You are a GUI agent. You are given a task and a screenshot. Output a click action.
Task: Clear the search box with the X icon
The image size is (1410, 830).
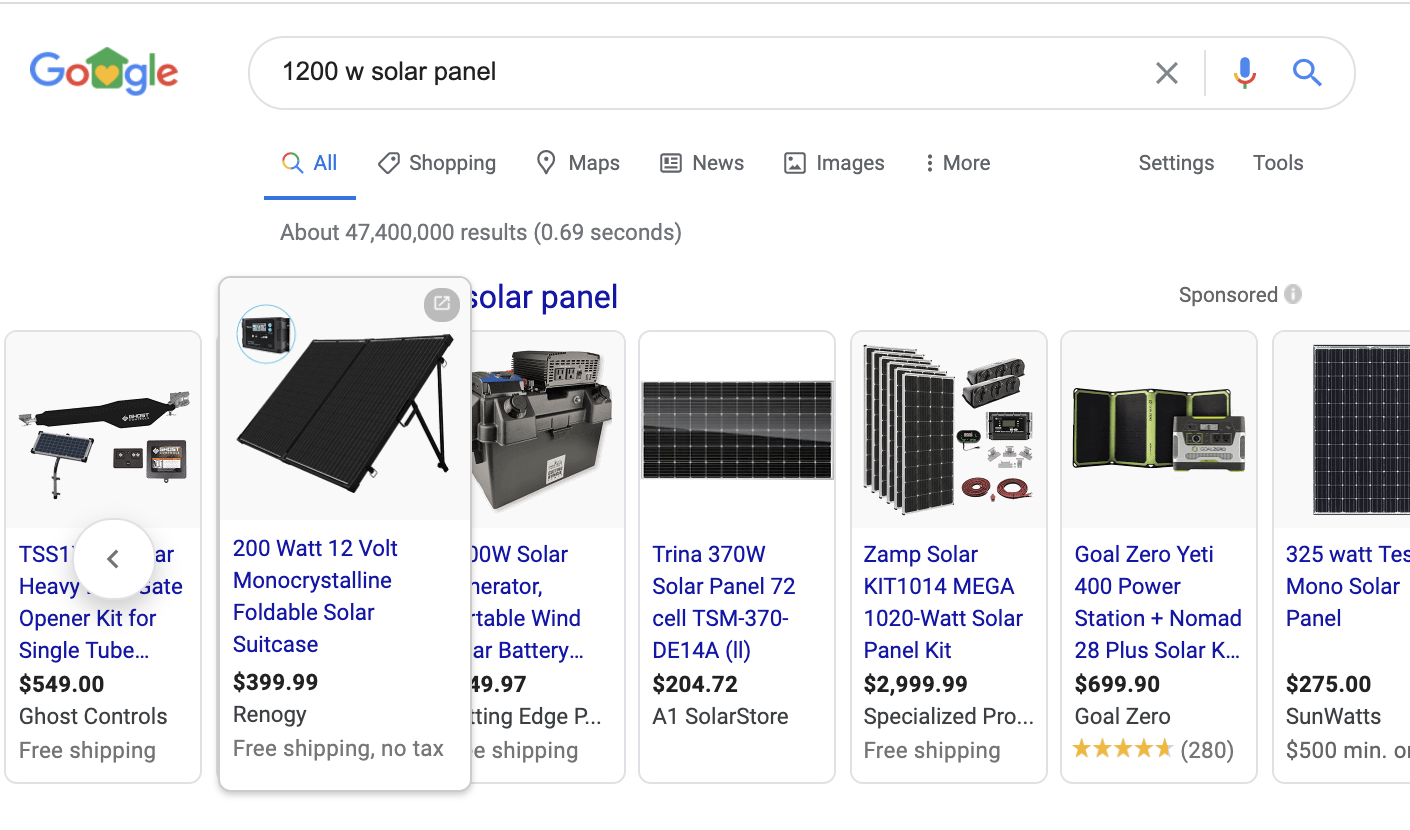pos(1166,72)
